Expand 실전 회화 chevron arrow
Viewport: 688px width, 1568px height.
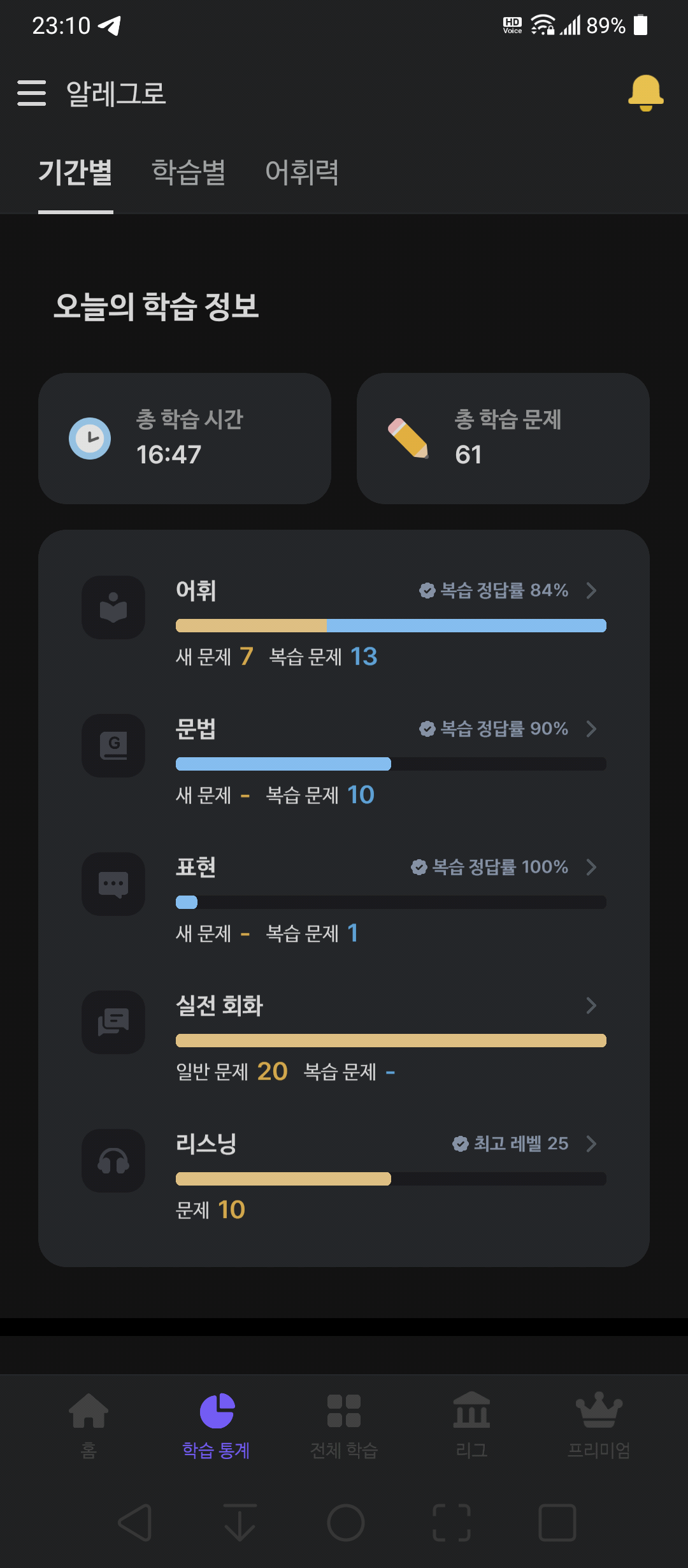(591, 1005)
